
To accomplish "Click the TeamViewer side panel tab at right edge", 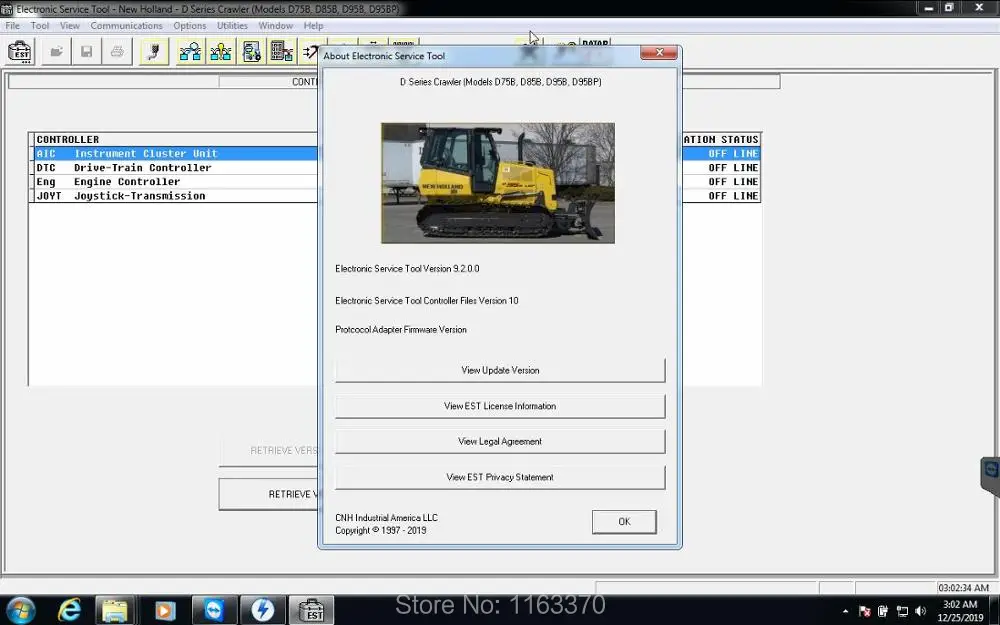I will (x=990, y=476).
